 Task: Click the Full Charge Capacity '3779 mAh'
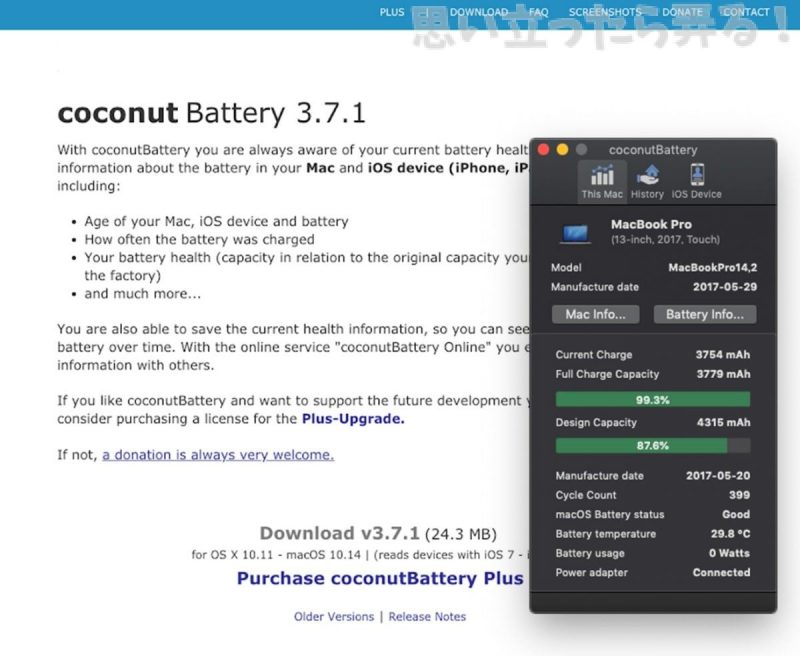[x=723, y=374]
